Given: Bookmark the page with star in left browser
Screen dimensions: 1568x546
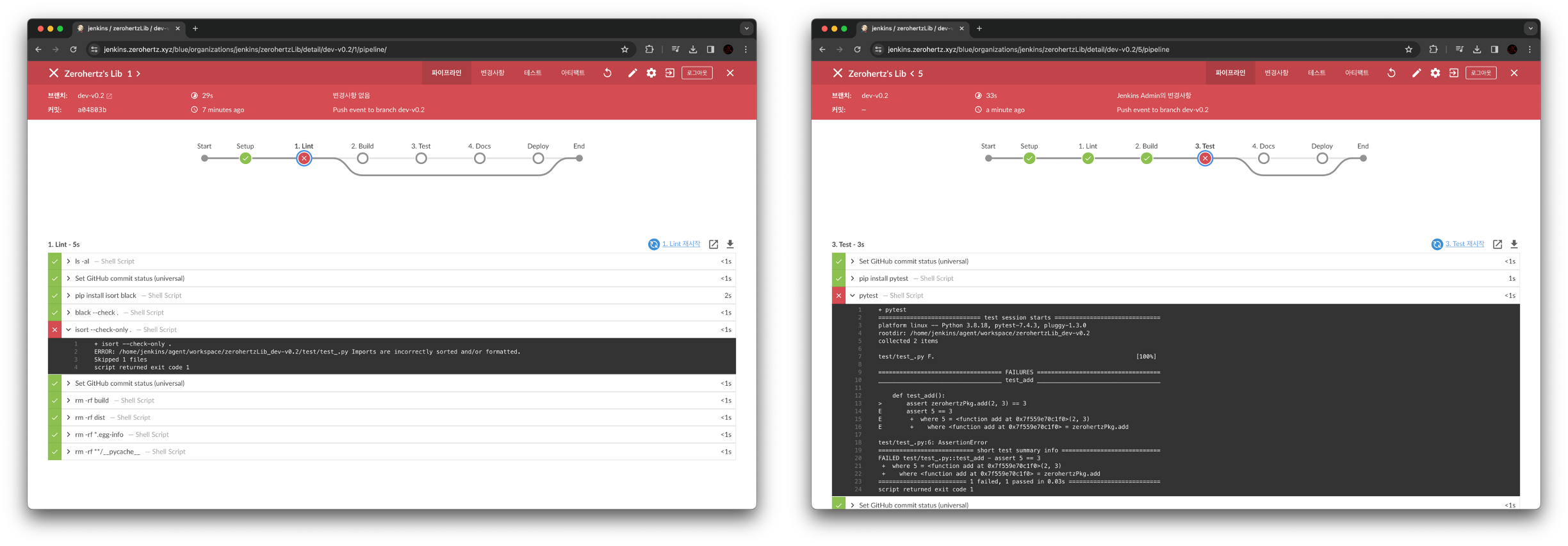Looking at the screenshot, I should pyautogui.click(x=625, y=49).
